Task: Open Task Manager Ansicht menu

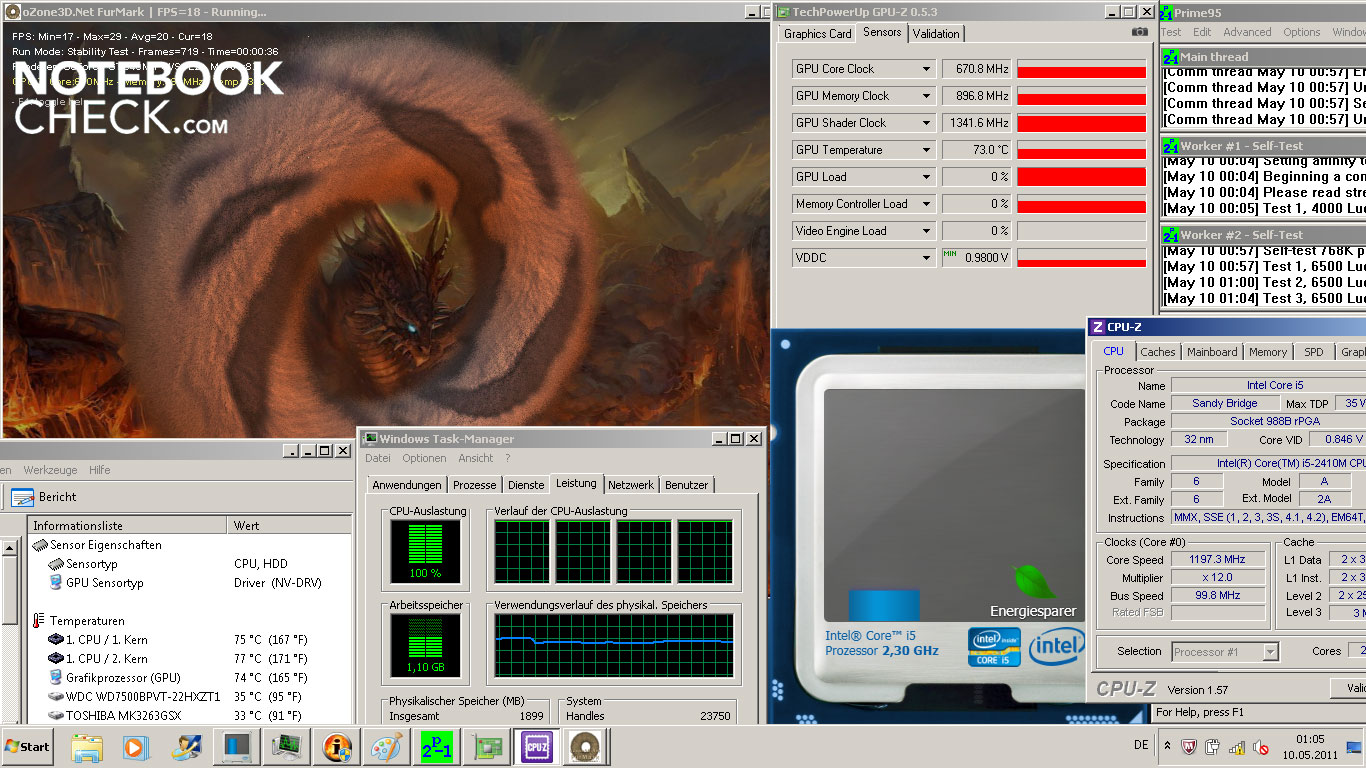Action: point(476,458)
